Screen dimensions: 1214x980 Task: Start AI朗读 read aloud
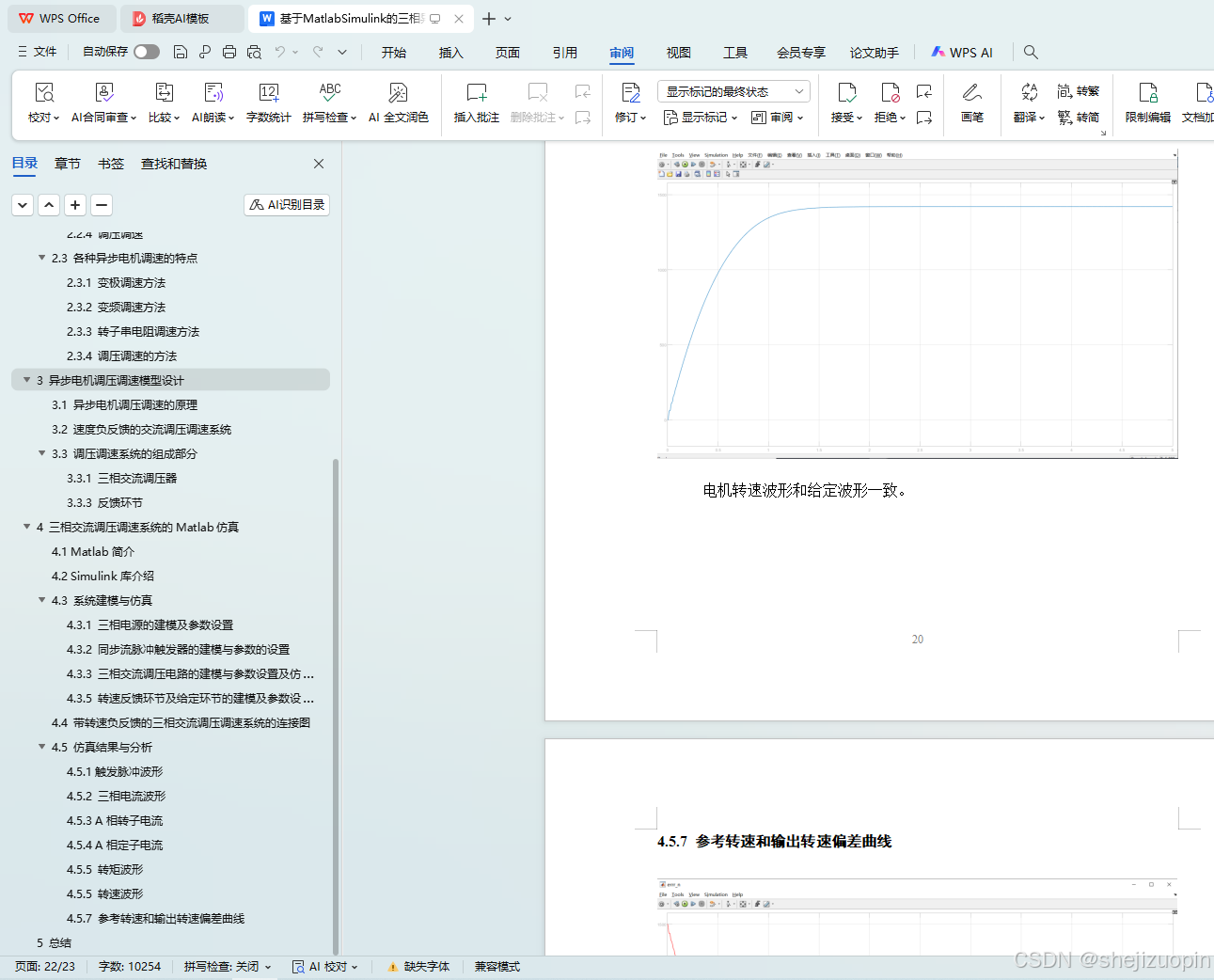tap(213, 103)
